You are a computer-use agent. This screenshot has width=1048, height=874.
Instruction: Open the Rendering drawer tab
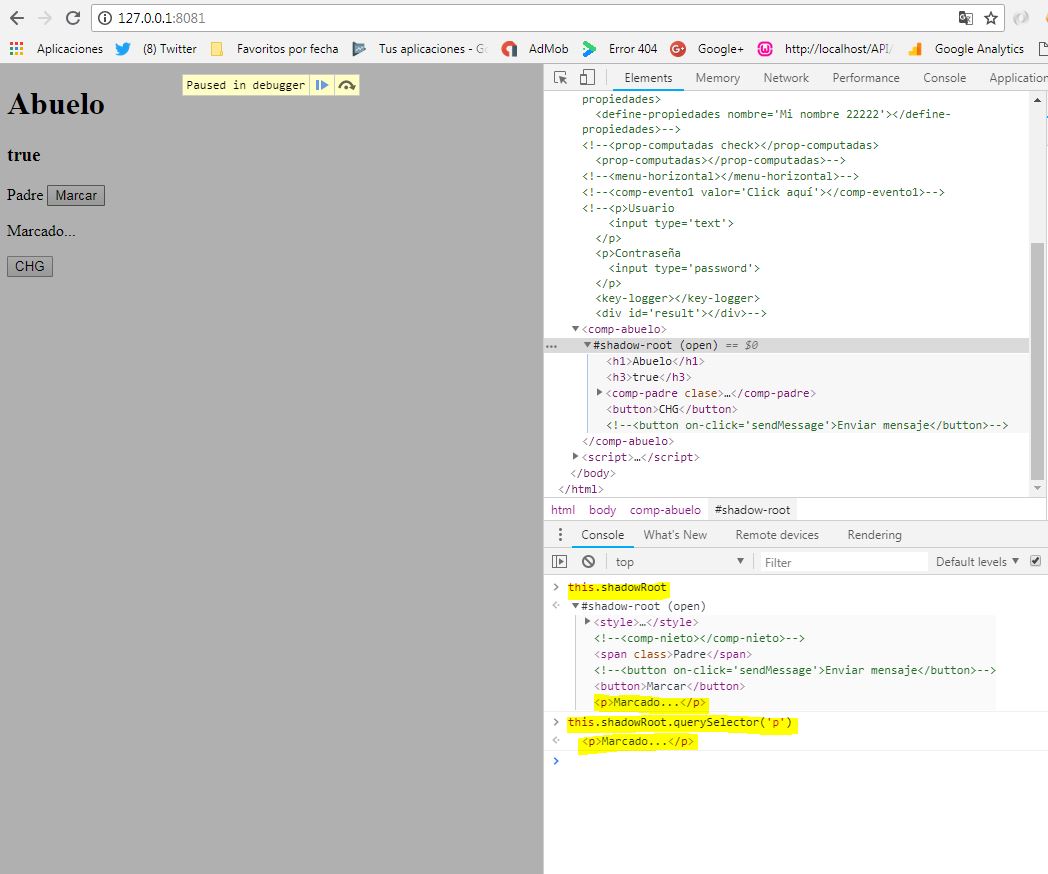click(874, 535)
